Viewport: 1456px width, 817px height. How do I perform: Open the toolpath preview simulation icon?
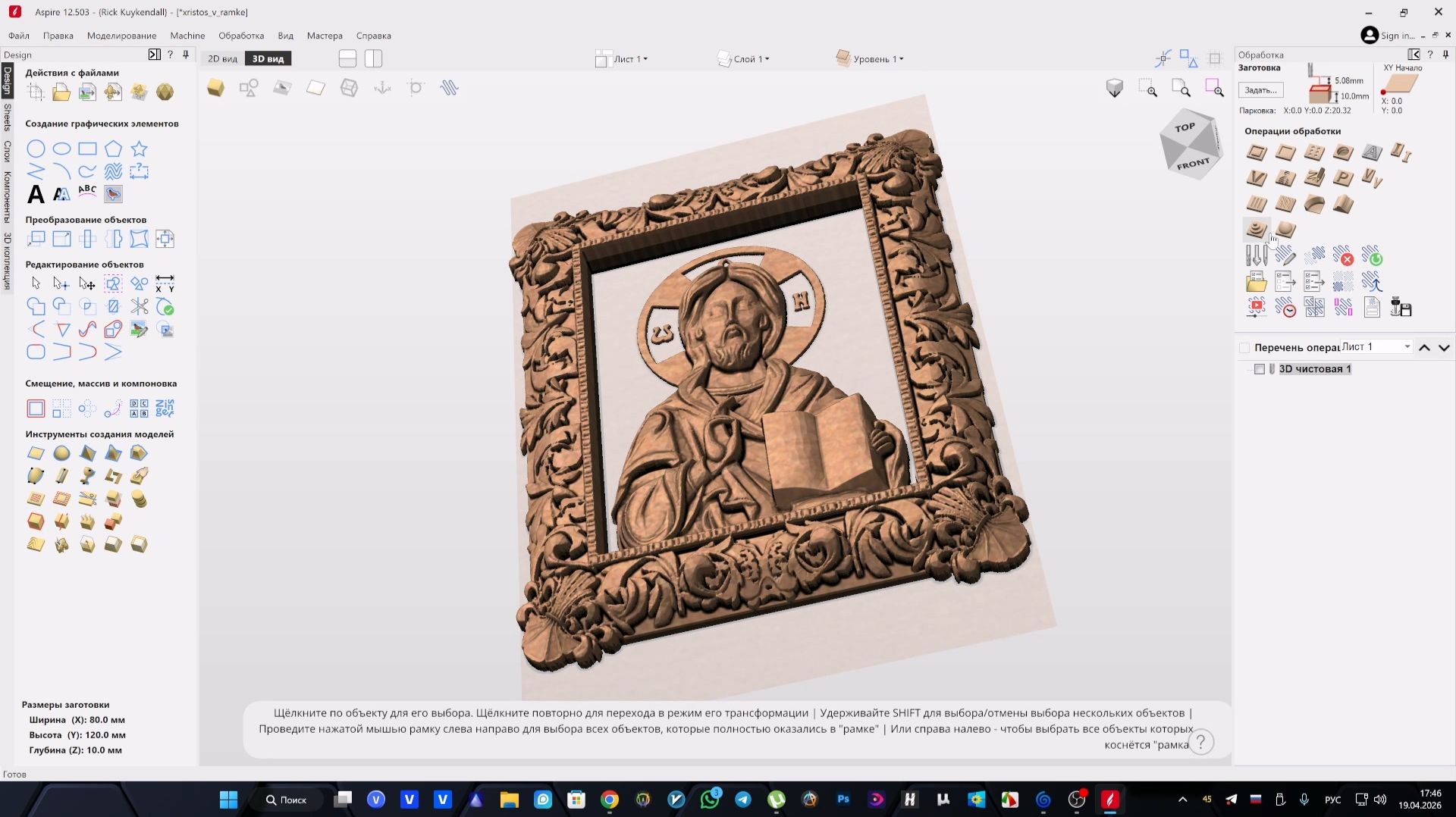[x=1257, y=307]
